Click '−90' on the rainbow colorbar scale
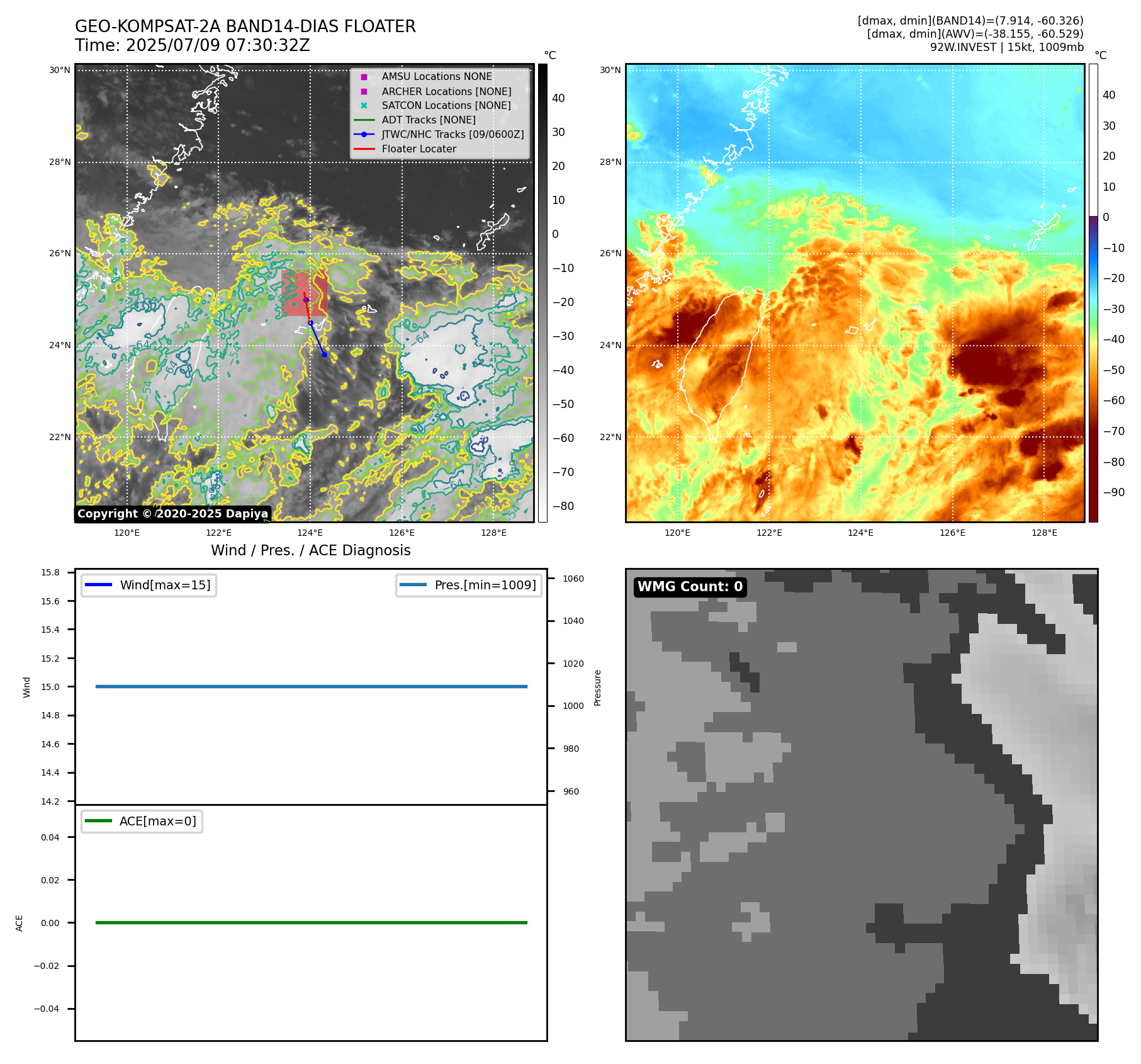This screenshot has width=1141, height=1064. tap(1114, 492)
